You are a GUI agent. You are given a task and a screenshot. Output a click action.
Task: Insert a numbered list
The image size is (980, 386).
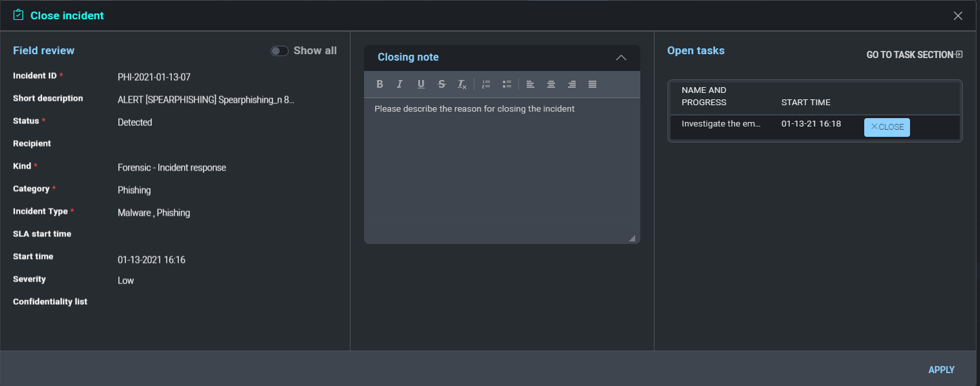point(486,84)
